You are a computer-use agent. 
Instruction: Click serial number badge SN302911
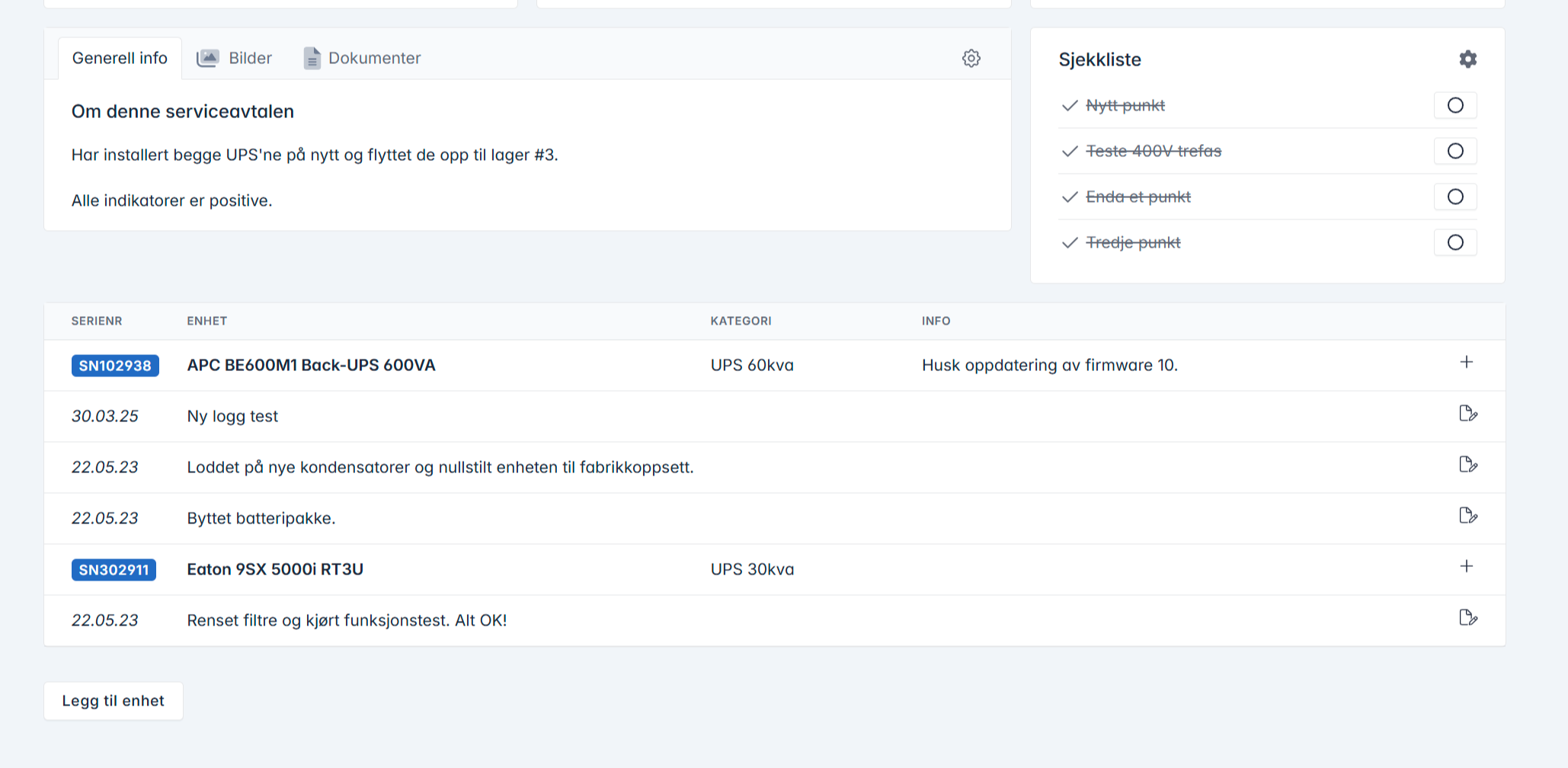click(114, 570)
